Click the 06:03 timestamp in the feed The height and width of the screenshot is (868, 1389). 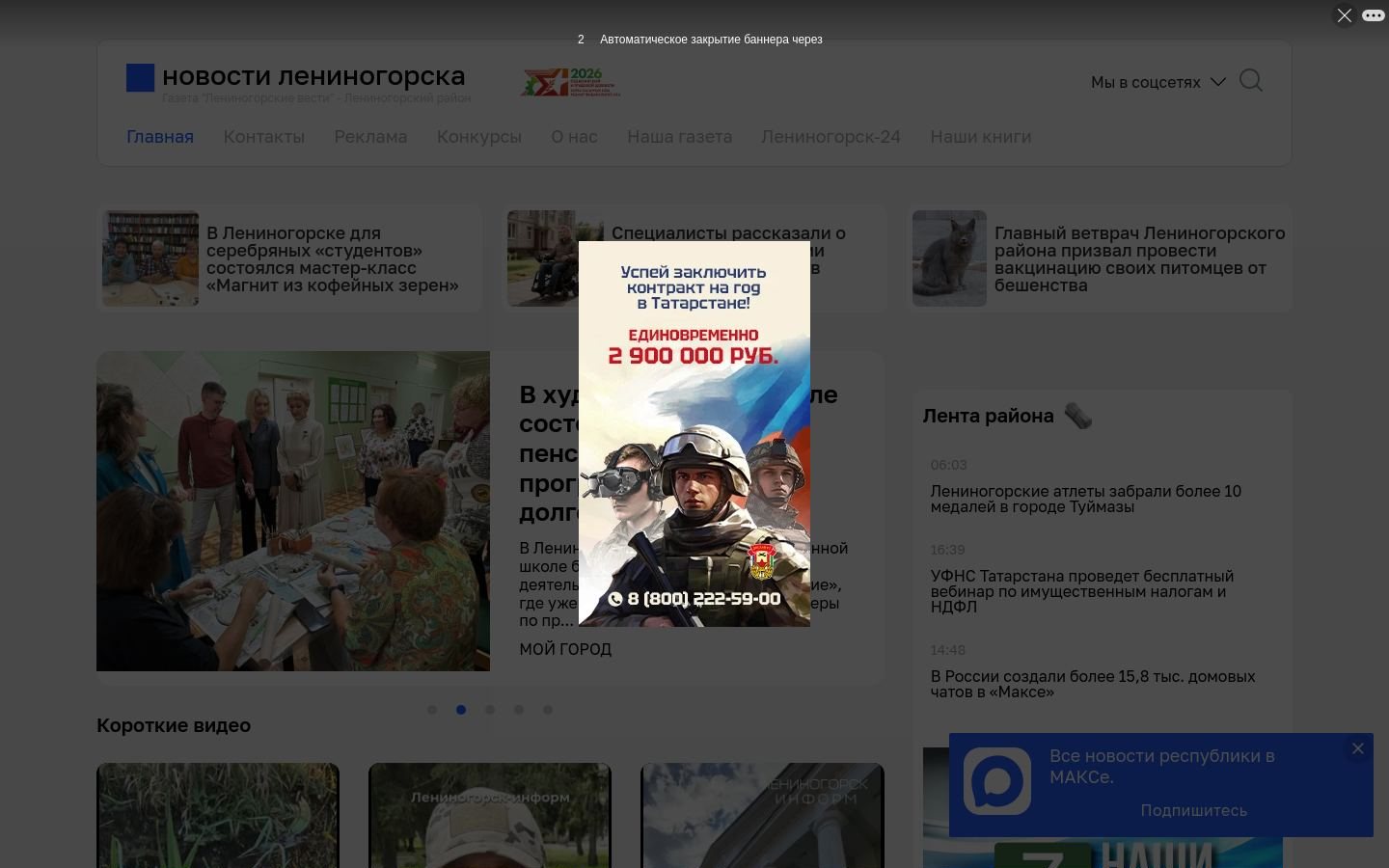(x=949, y=465)
